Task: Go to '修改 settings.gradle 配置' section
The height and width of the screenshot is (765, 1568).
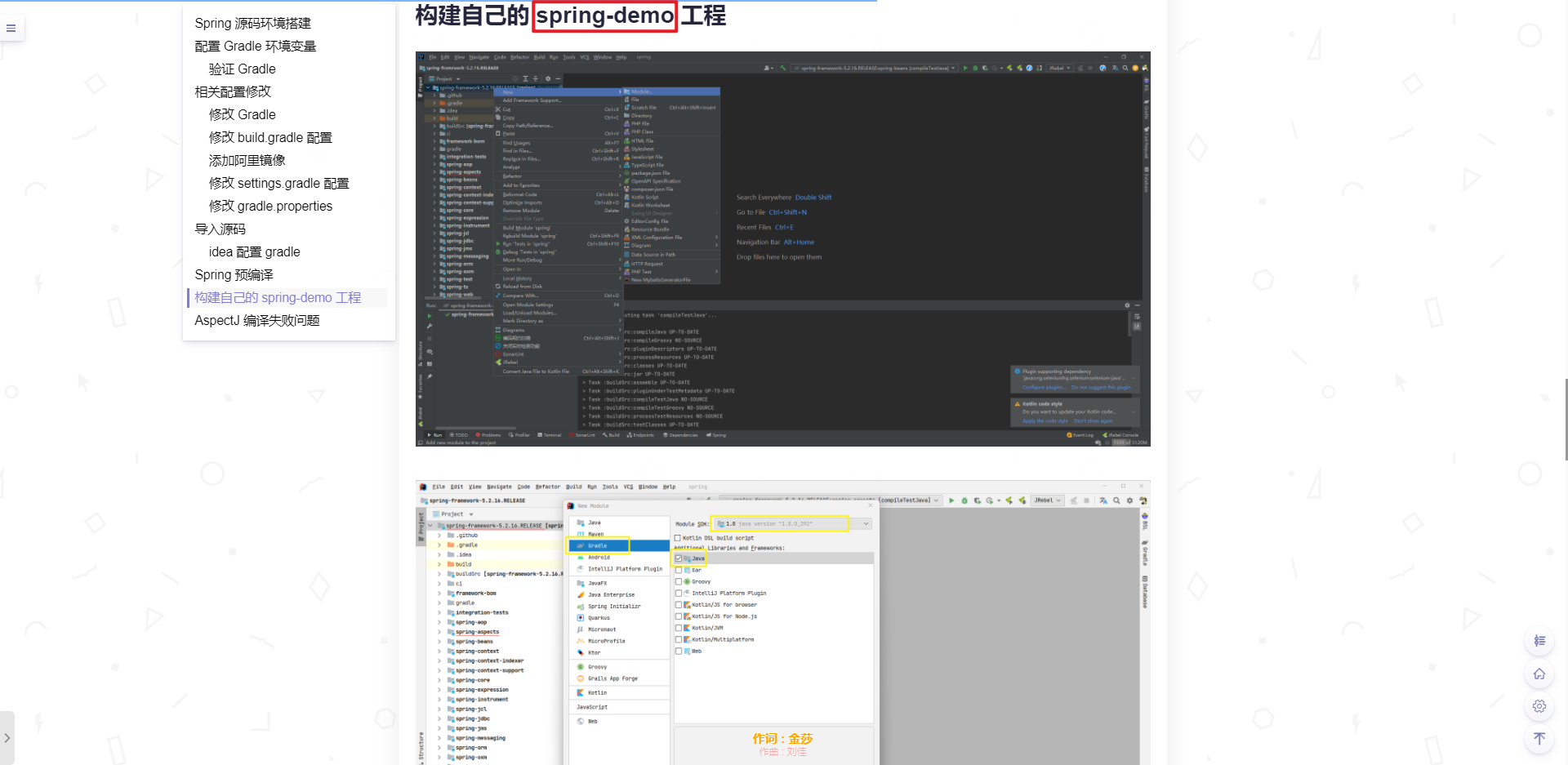Action: coord(278,183)
